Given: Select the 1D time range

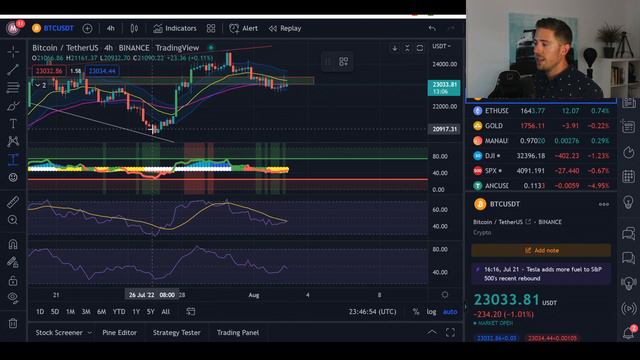Looking at the screenshot, I should [40, 311].
